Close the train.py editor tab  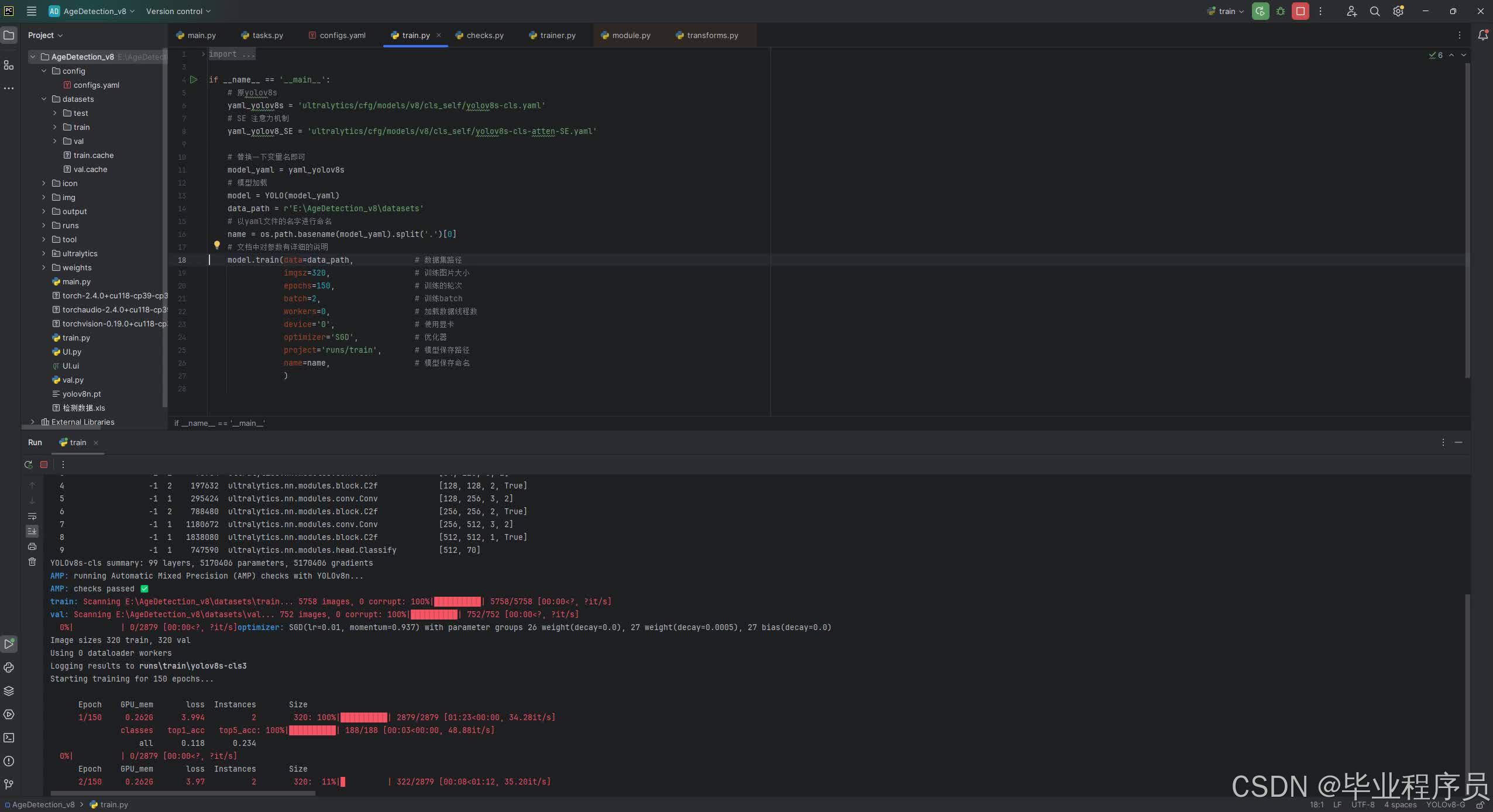pyautogui.click(x=439, y=35)
